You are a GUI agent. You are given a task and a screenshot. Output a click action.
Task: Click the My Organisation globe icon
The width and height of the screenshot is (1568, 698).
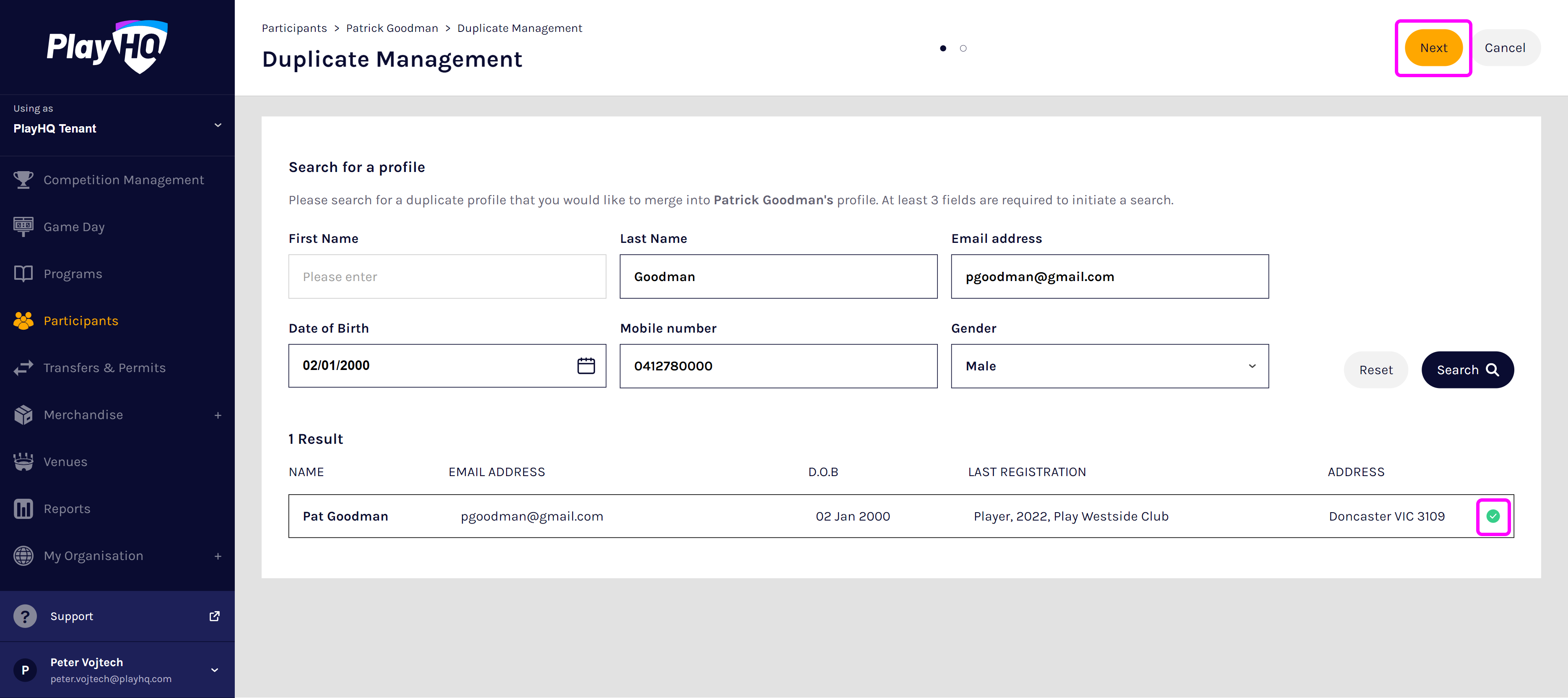pyautogui.click(x=23, y=555)
